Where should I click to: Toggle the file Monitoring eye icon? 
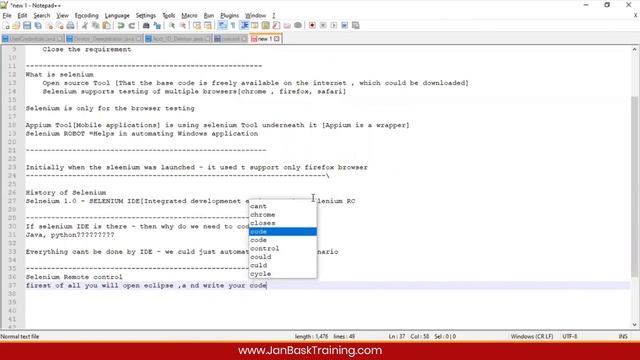(x=298, y=25)
